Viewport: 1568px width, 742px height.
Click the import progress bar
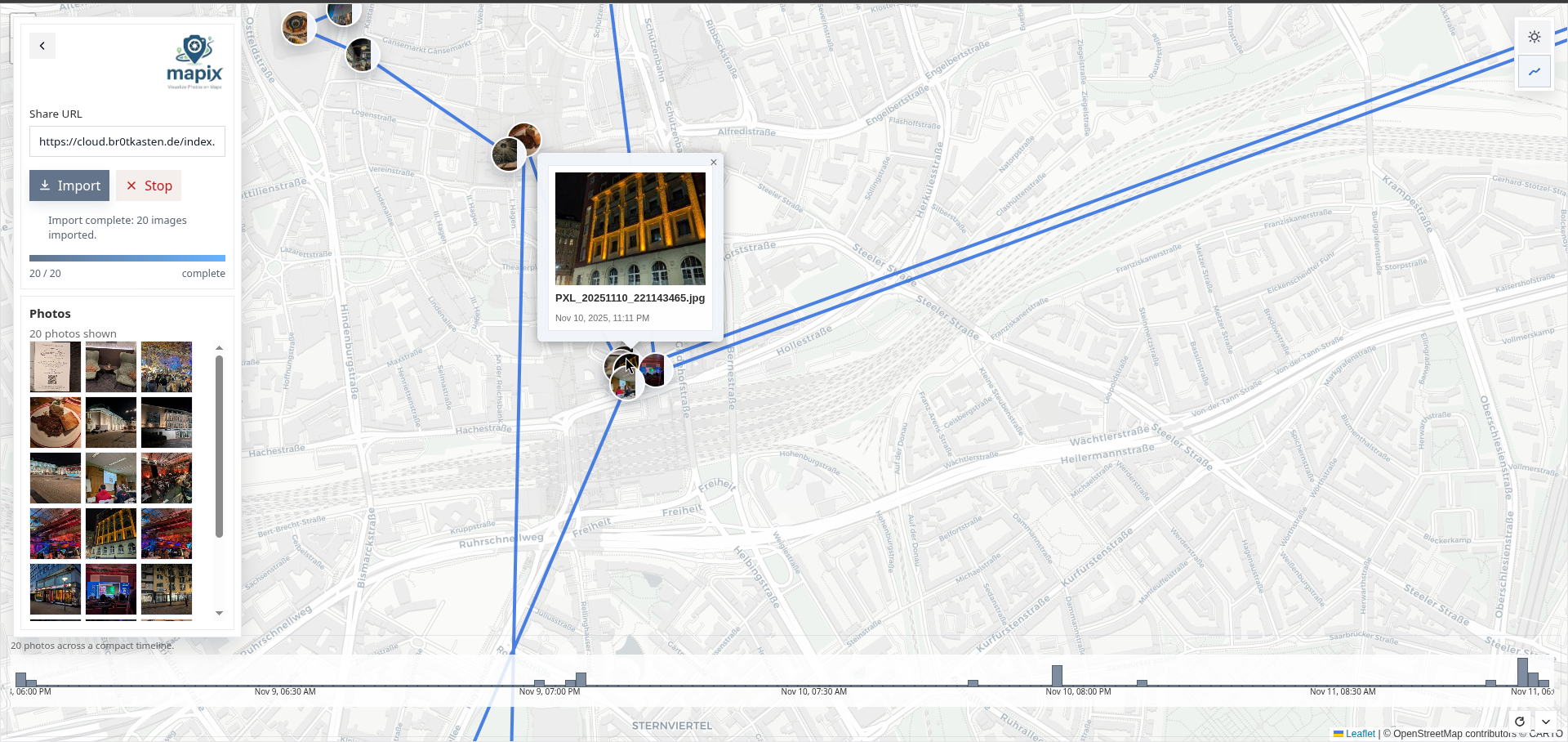pos(127,258)
